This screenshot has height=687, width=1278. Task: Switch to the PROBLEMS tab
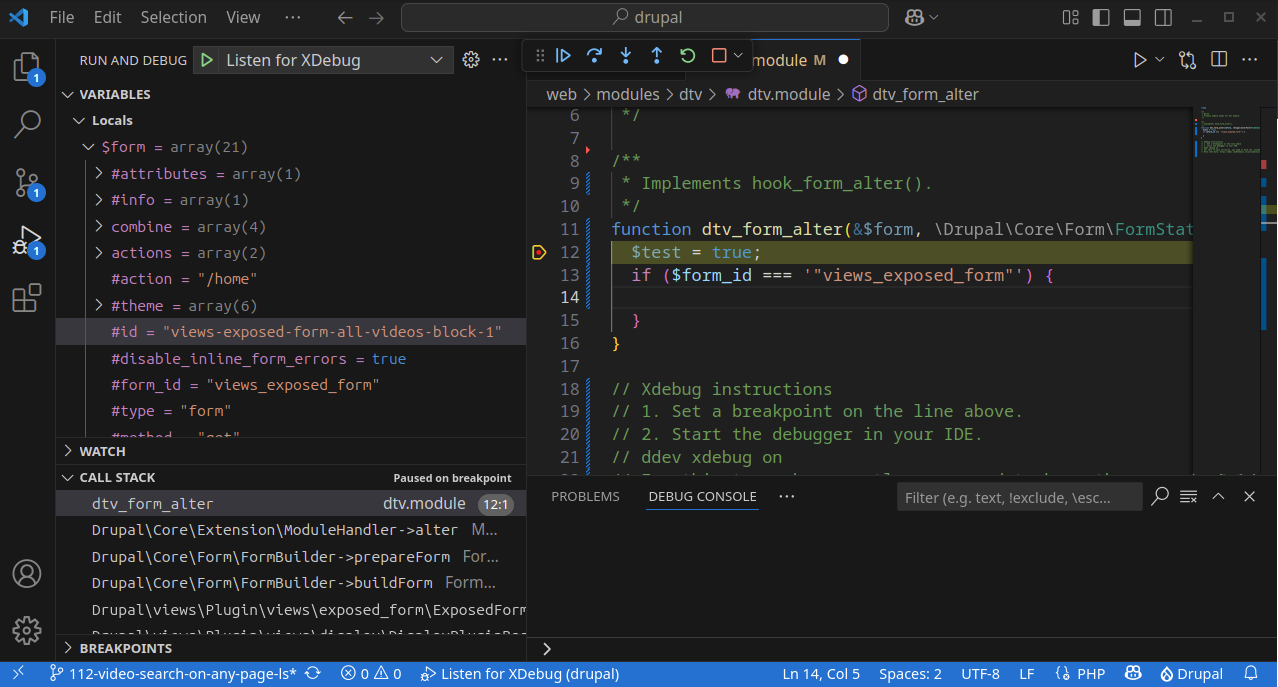point(586,496)
